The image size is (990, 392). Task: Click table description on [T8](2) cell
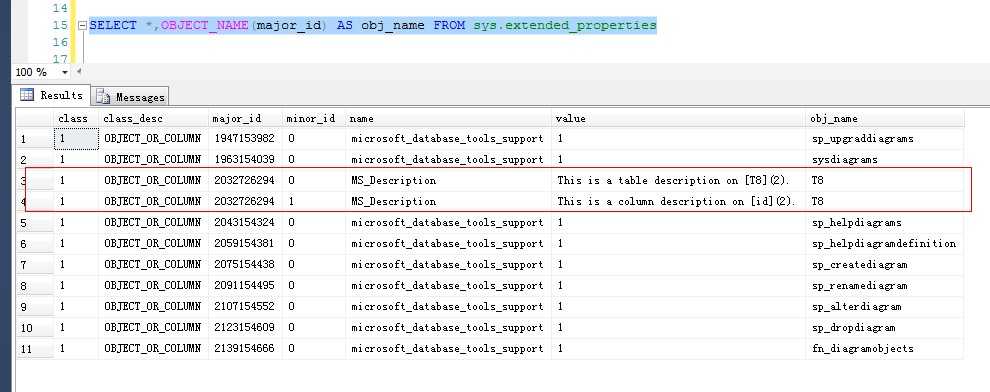(679, 181)
